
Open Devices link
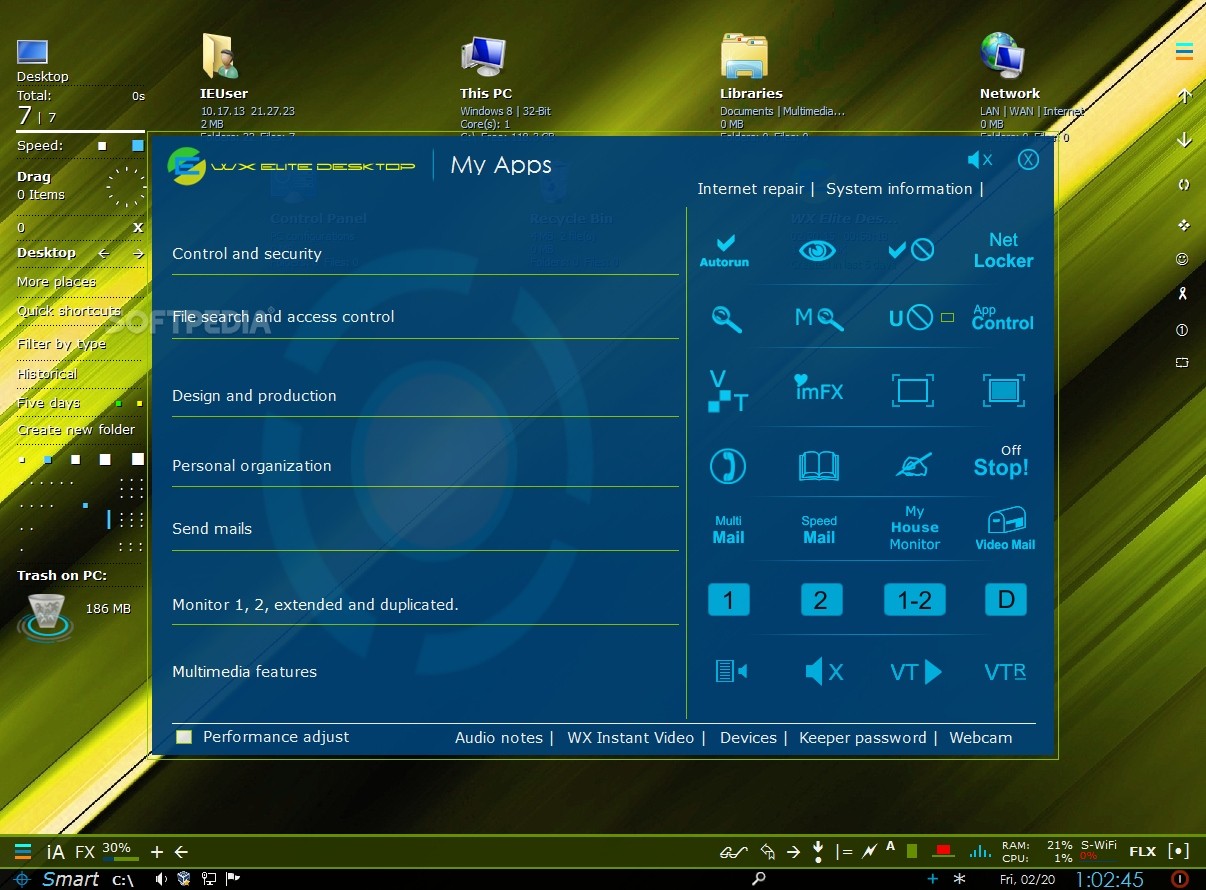click(748, 738)
